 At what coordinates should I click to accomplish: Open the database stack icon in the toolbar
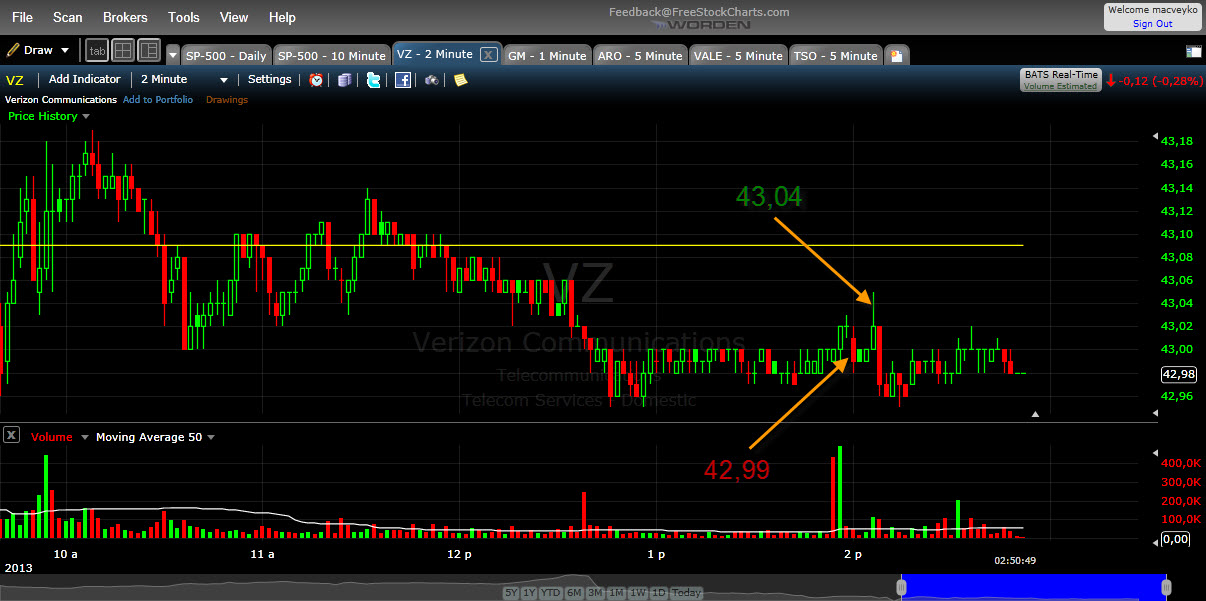(345, 80)
